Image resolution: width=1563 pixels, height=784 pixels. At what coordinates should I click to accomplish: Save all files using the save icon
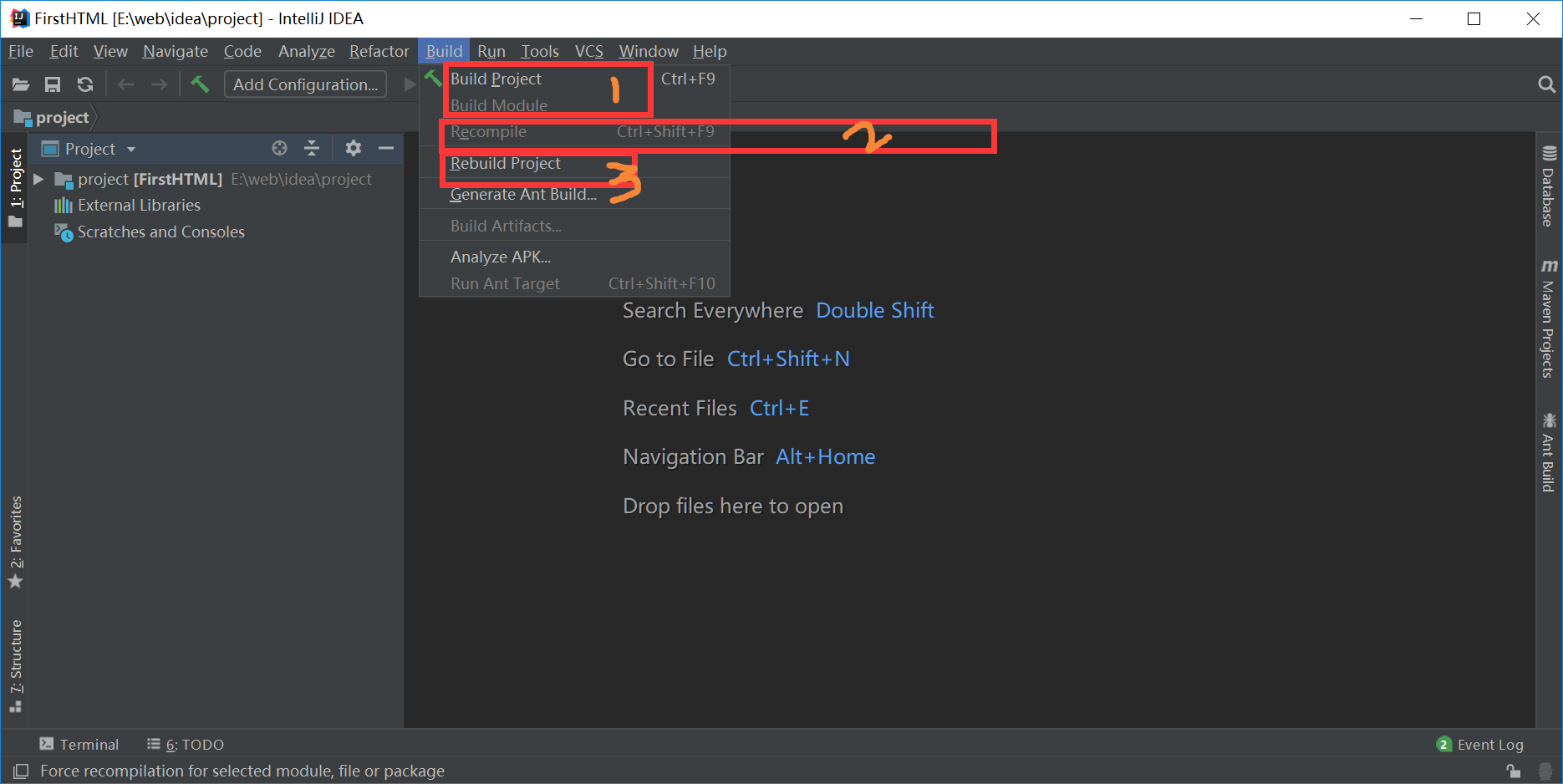pyautogui.click(x=53, y=84)
